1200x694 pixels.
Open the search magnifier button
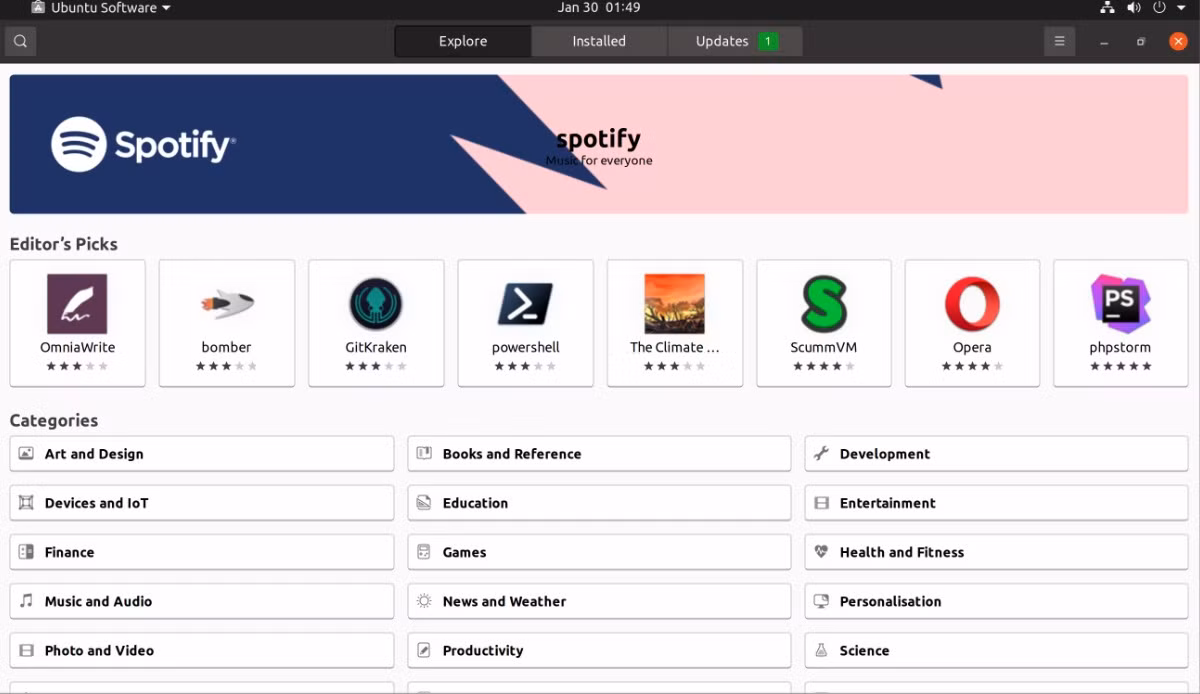coord(20,41)
